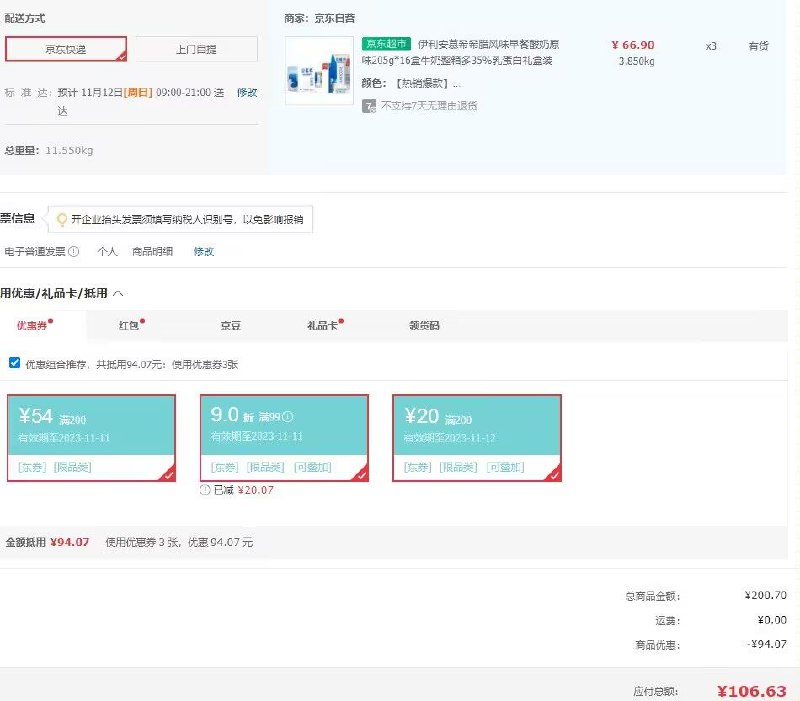Select 京东快递 delivery option
Image resolution: width=800 pixels, height=701 pixels.
(66, 49)
